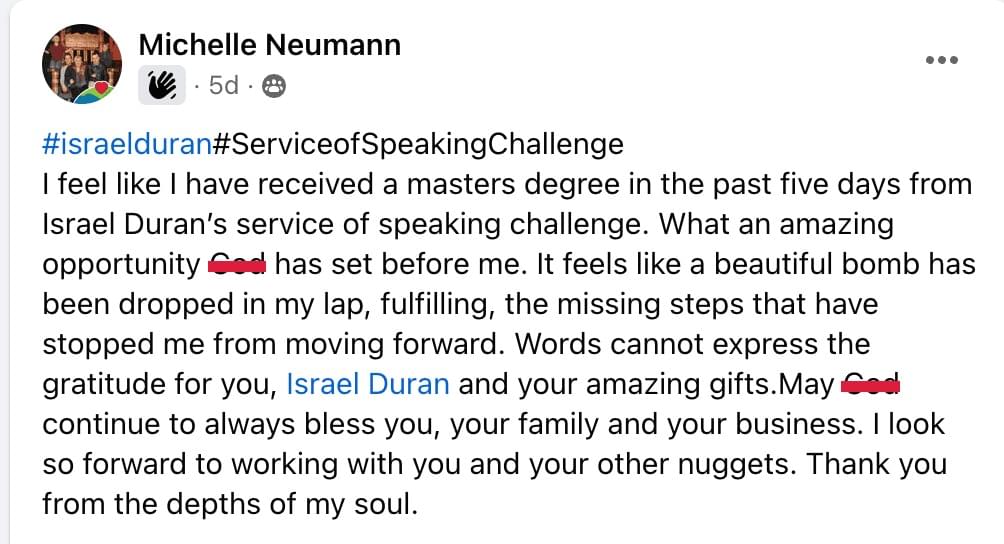Click the waving hand badge icon
The width and height of the screenshot is (1004, 544).
point(162,84)
